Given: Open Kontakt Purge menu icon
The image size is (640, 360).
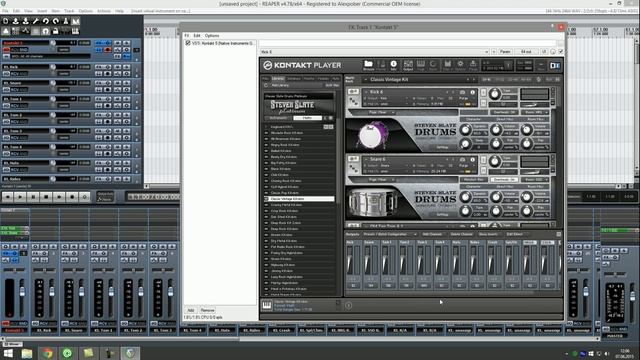Looking at the screenshot, I should click(473, 65).
